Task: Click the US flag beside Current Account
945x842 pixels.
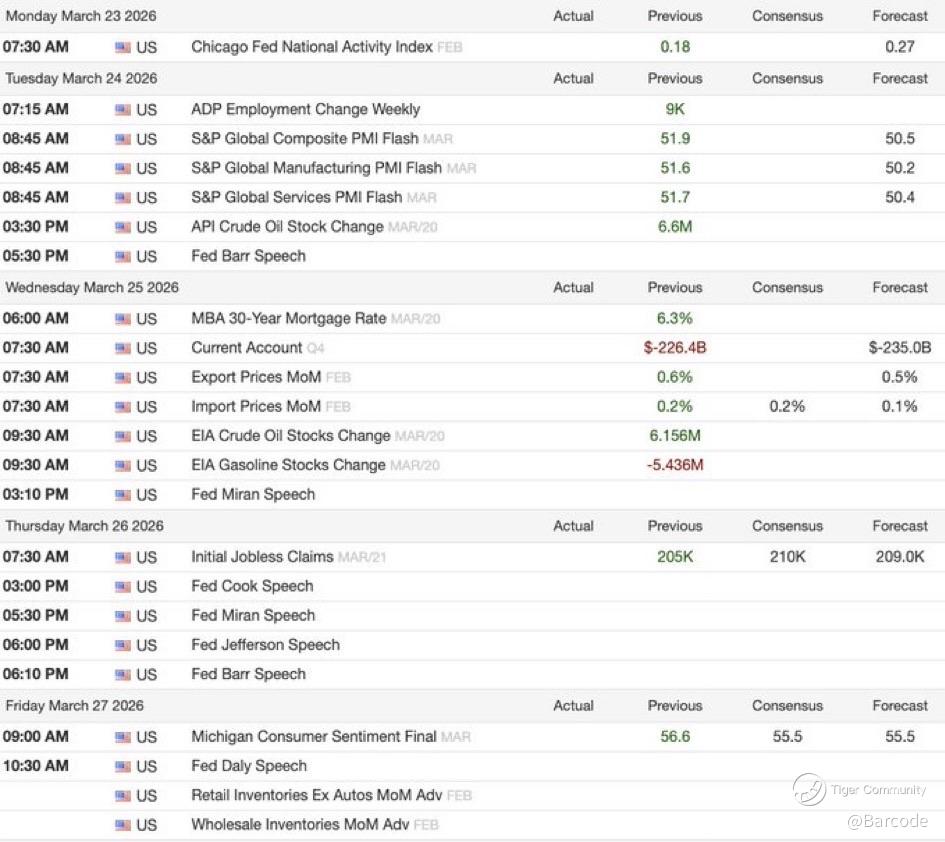Action: (x=123, y=348)
